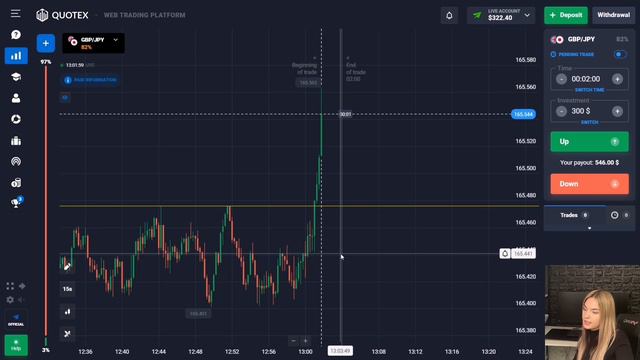This screenshot has height=360, width=640.
Task: Click the Switch Time link
Action: pyautogui.click(x=589, y=90)
